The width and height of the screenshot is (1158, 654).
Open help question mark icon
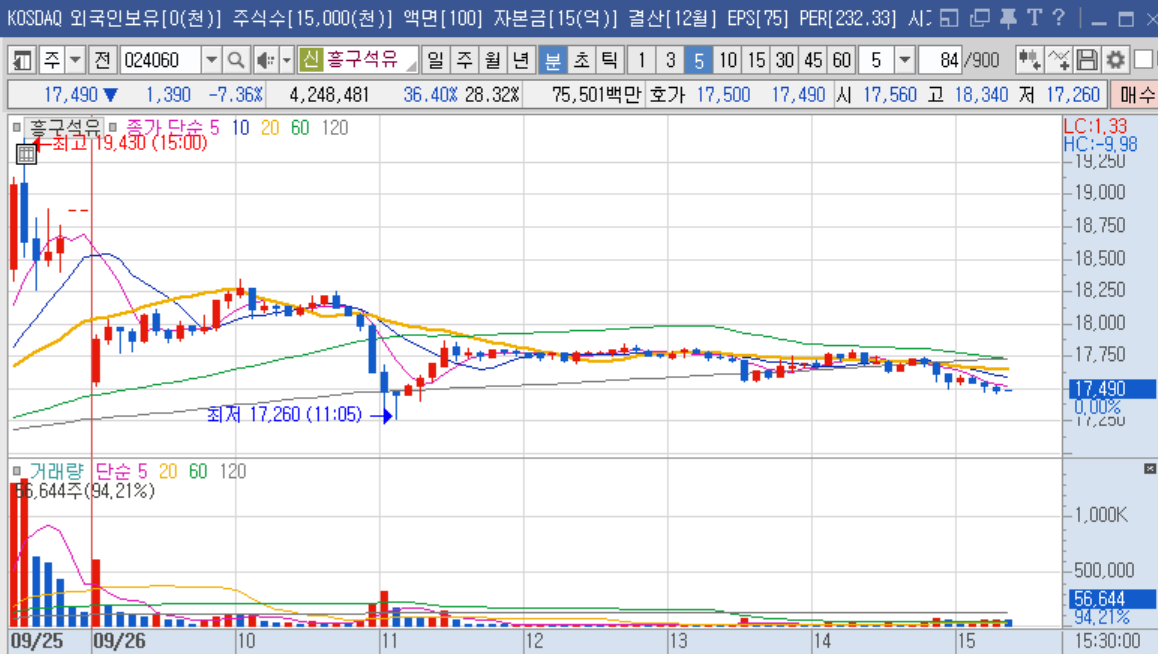point(1058,18)
